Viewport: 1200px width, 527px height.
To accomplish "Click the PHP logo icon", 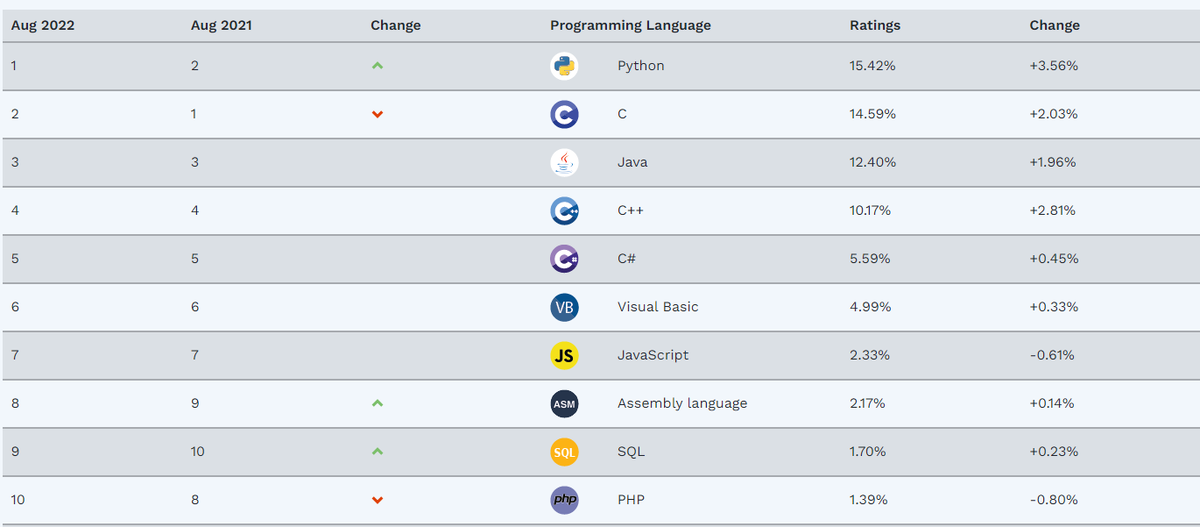I will [x=564, y=500].
